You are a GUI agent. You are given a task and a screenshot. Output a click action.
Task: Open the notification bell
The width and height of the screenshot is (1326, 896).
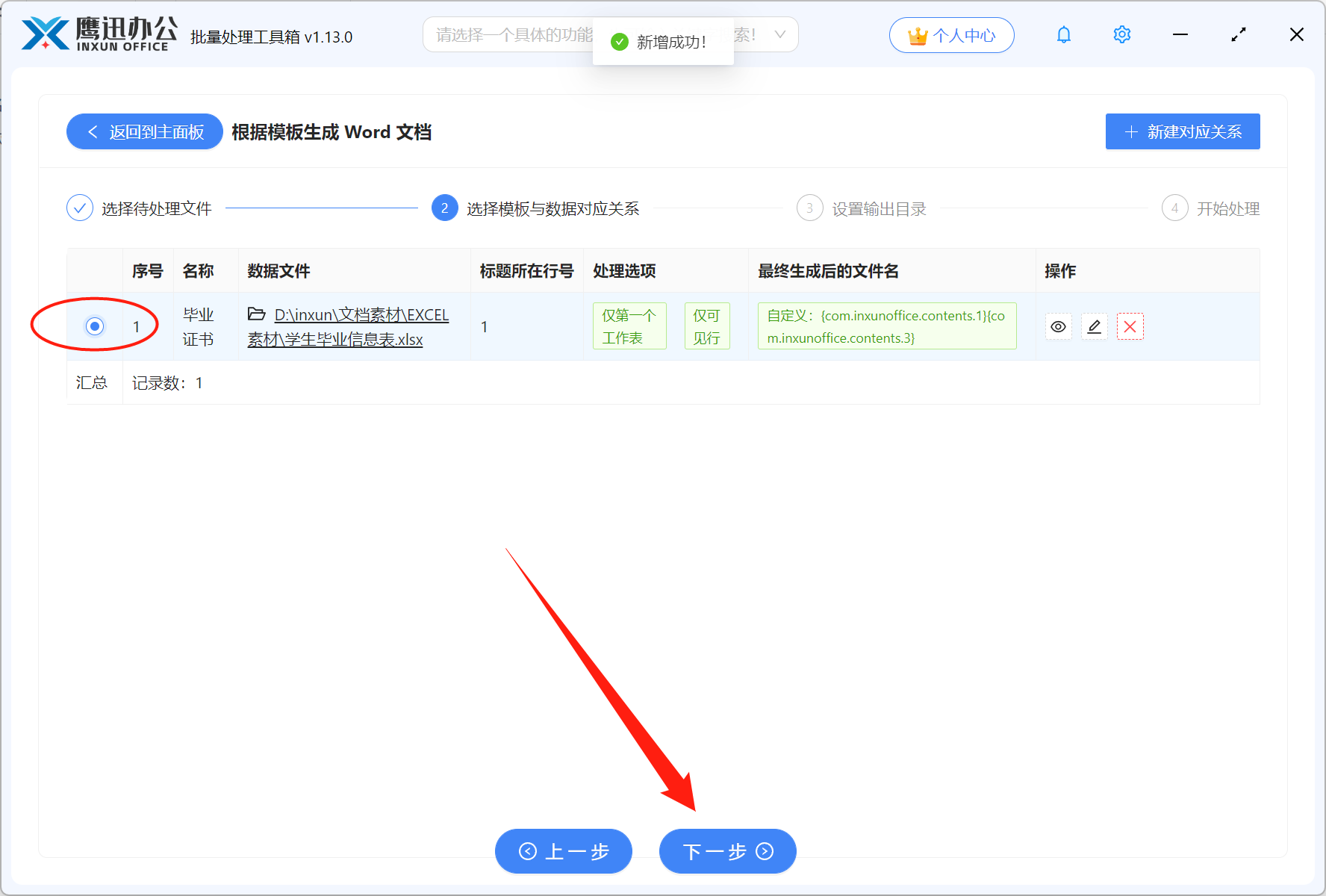point(1063,34)
